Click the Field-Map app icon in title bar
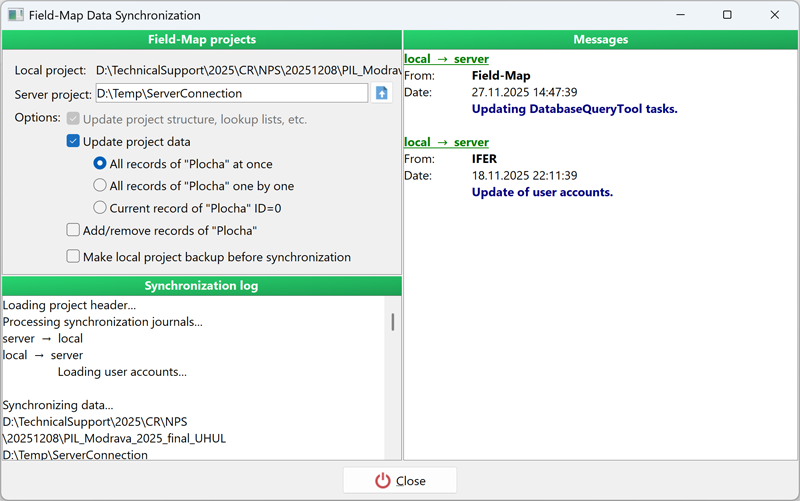800x501 pixels. (x=15, y=15)
